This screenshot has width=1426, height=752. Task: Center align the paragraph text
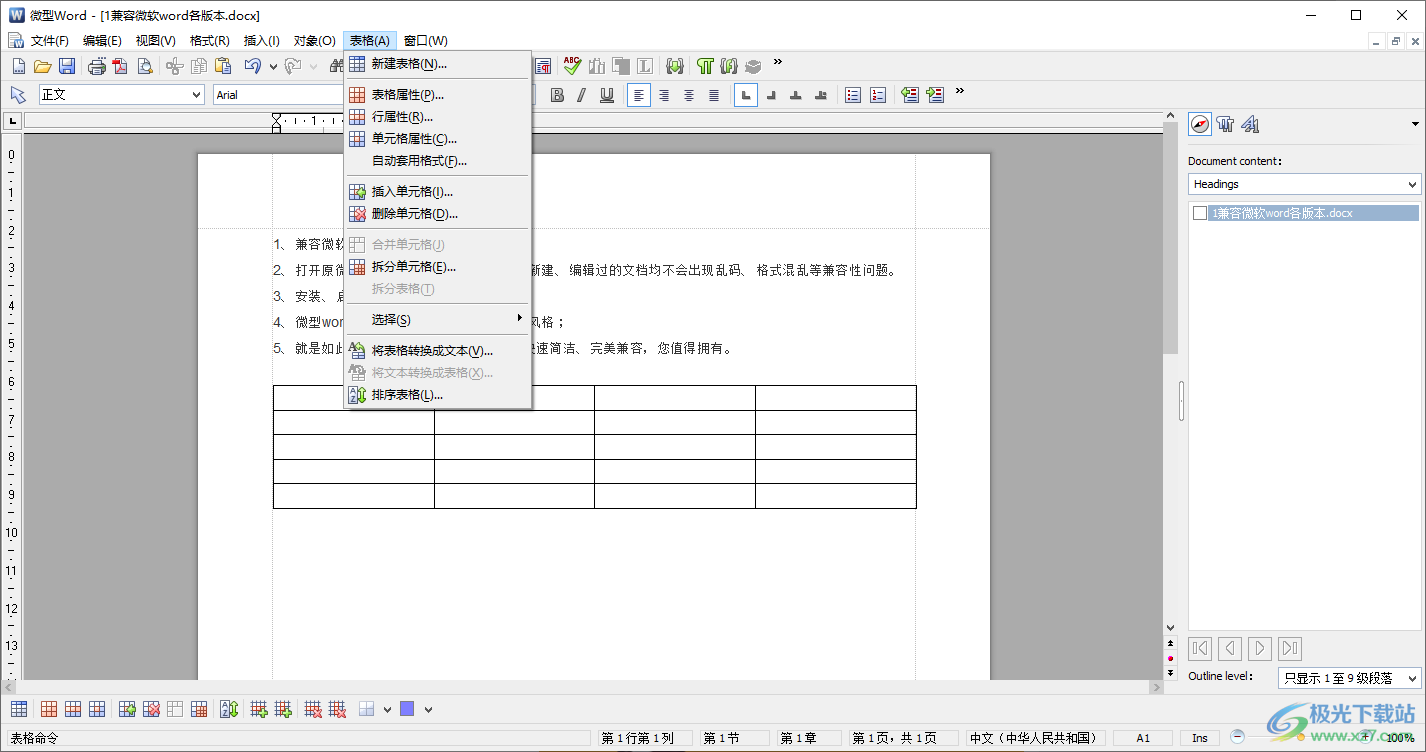[x=689, y=95]
